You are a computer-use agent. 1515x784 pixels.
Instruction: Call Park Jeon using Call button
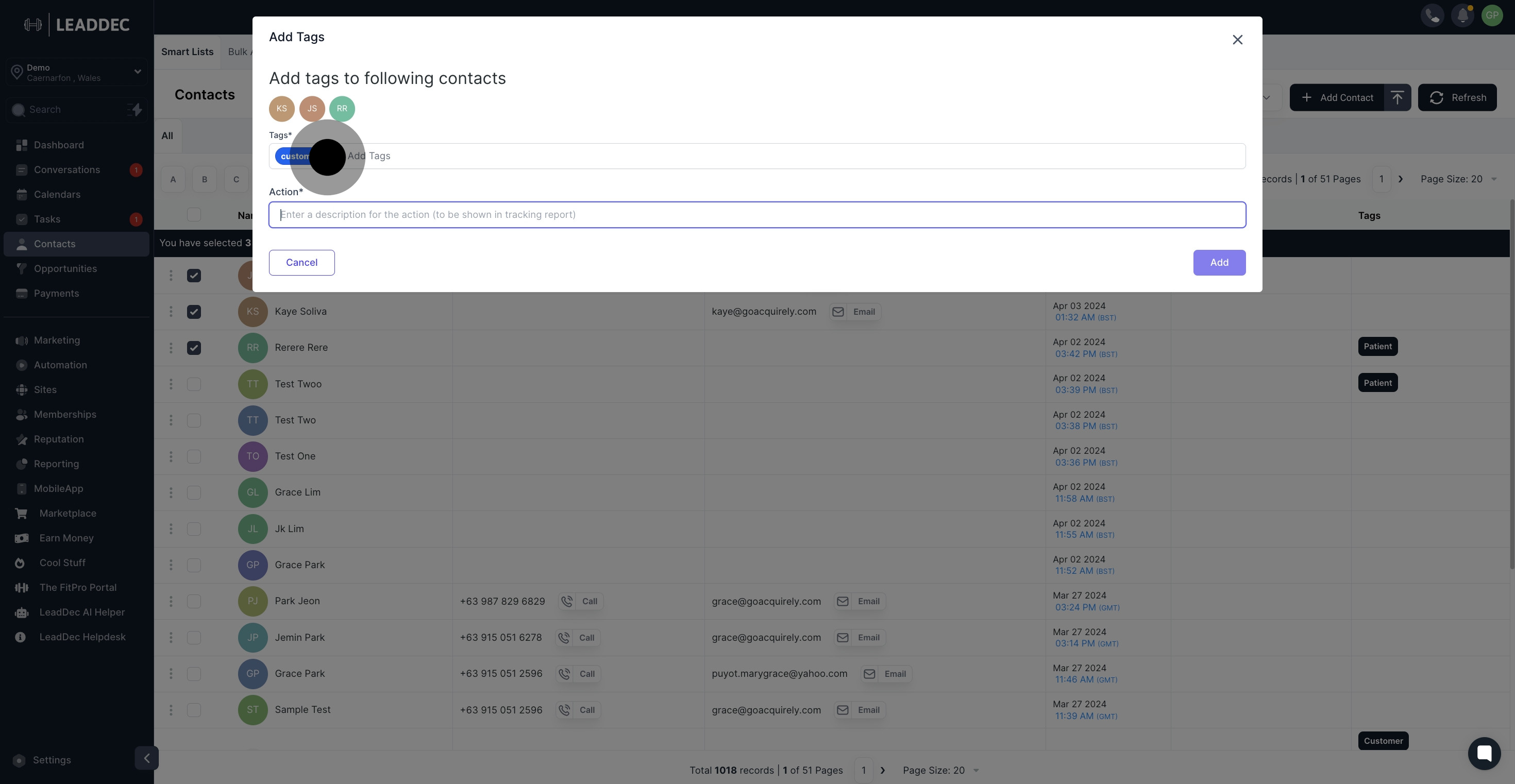(x=580, y=602)
